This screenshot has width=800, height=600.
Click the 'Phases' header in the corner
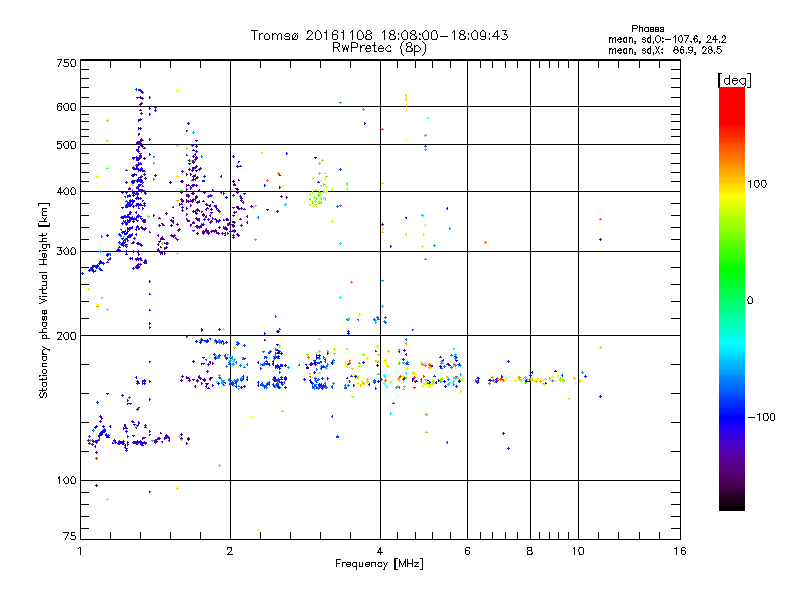pos(647,29)
